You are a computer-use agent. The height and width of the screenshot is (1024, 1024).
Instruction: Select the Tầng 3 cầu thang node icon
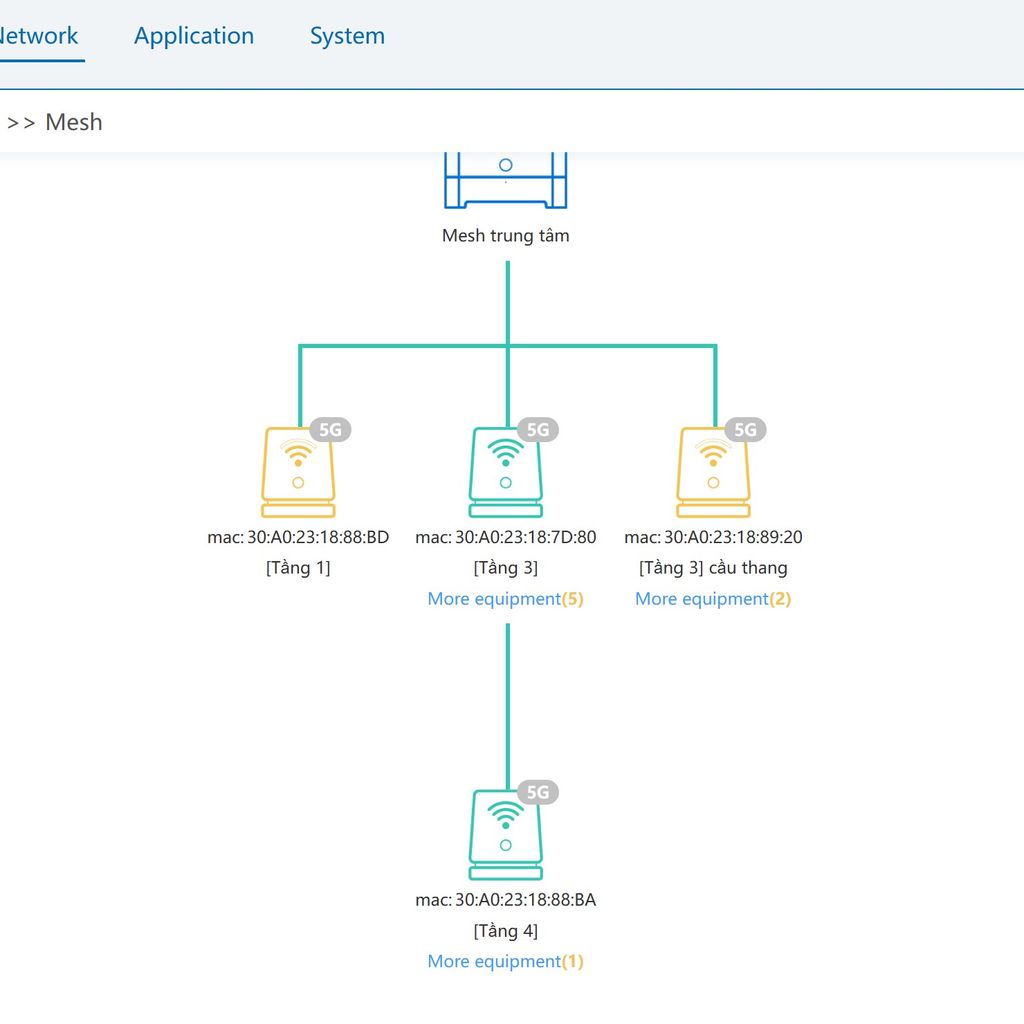pyautogui.click(x=713, y=472)
